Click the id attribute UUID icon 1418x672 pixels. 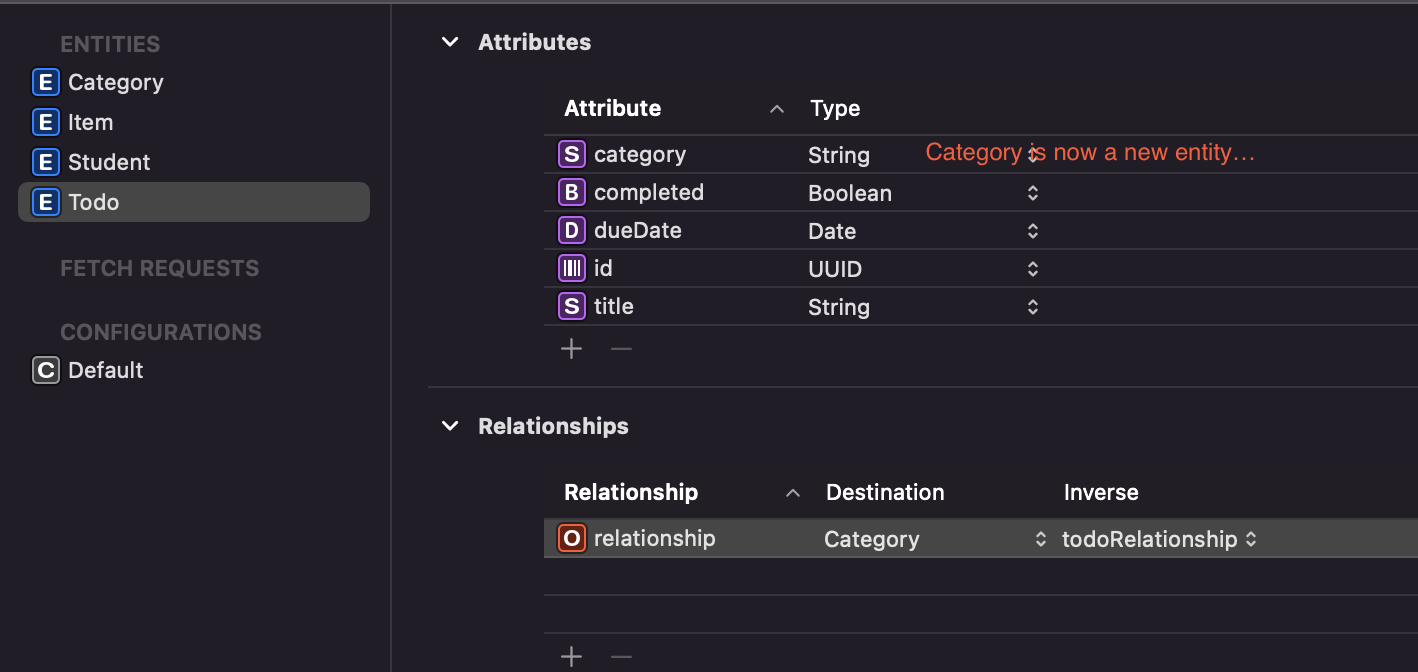(x=571, y=268)
